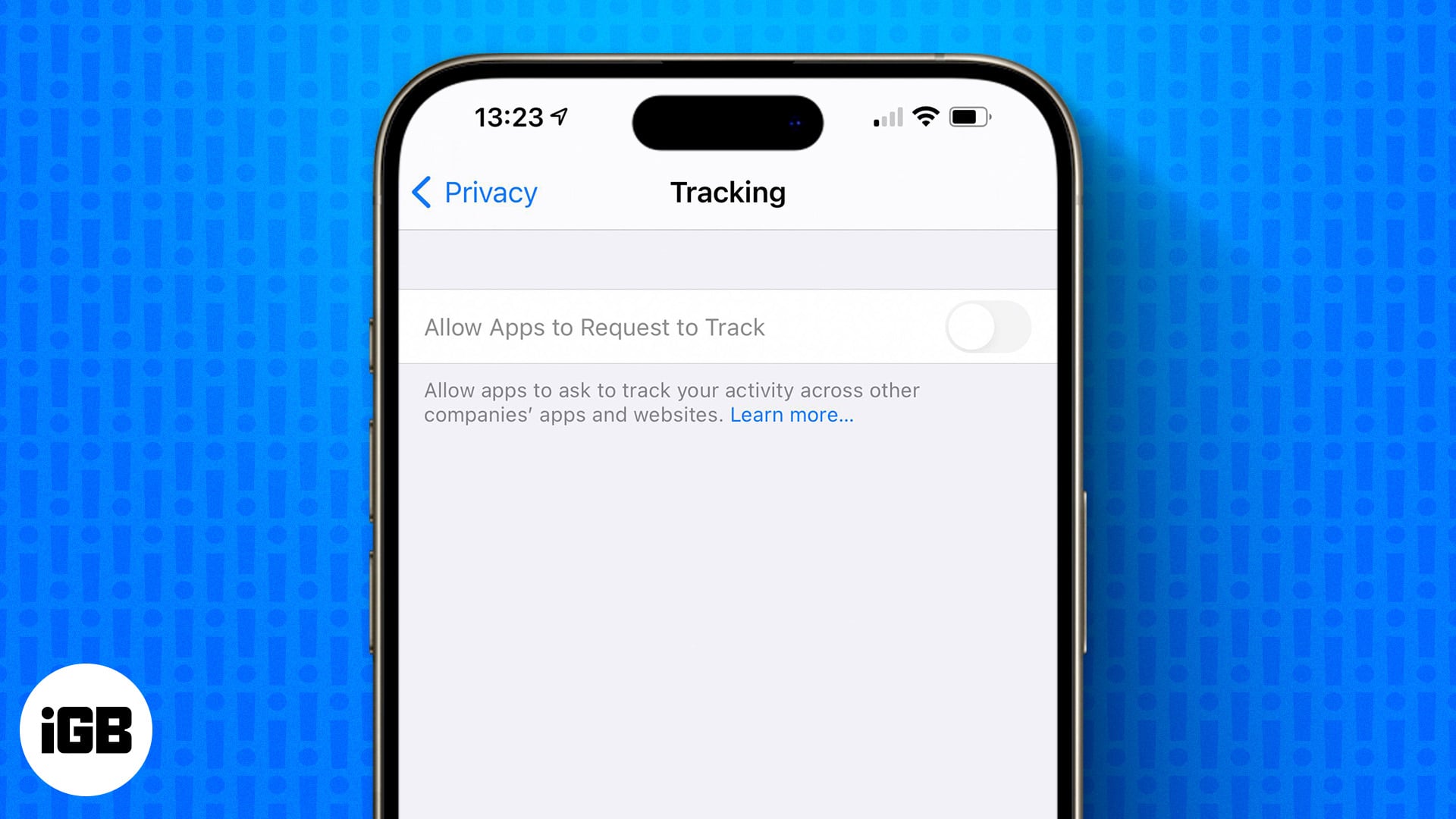The height and width of the screenshot is (819, 1456).
Task: Disable app tracking toggle switch
Action: coord(989,325)
